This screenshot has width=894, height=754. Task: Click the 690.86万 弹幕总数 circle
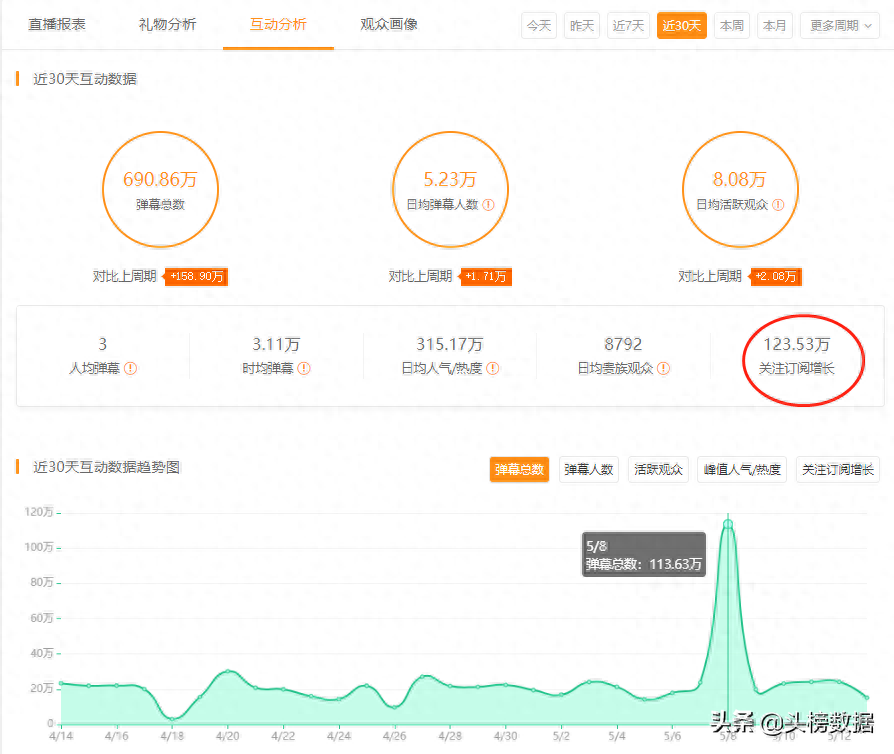point(160,189)
